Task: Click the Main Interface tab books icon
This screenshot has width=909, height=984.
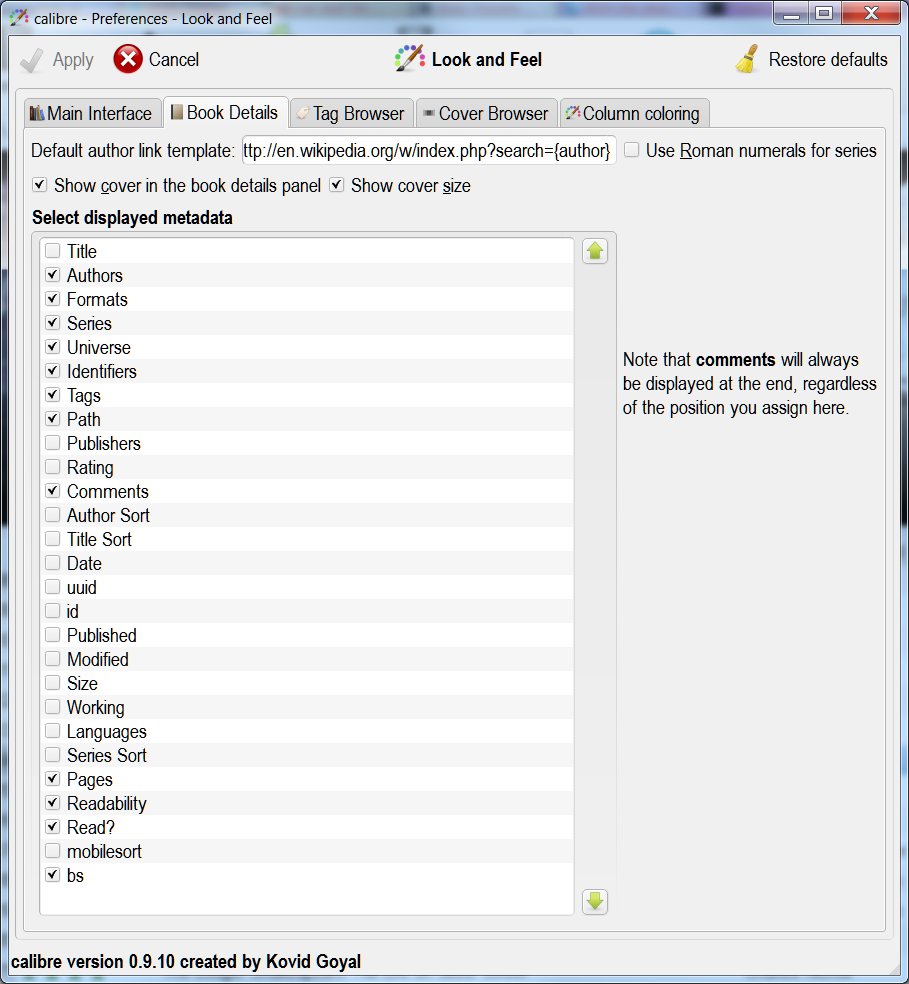Action: click(37, 114)
